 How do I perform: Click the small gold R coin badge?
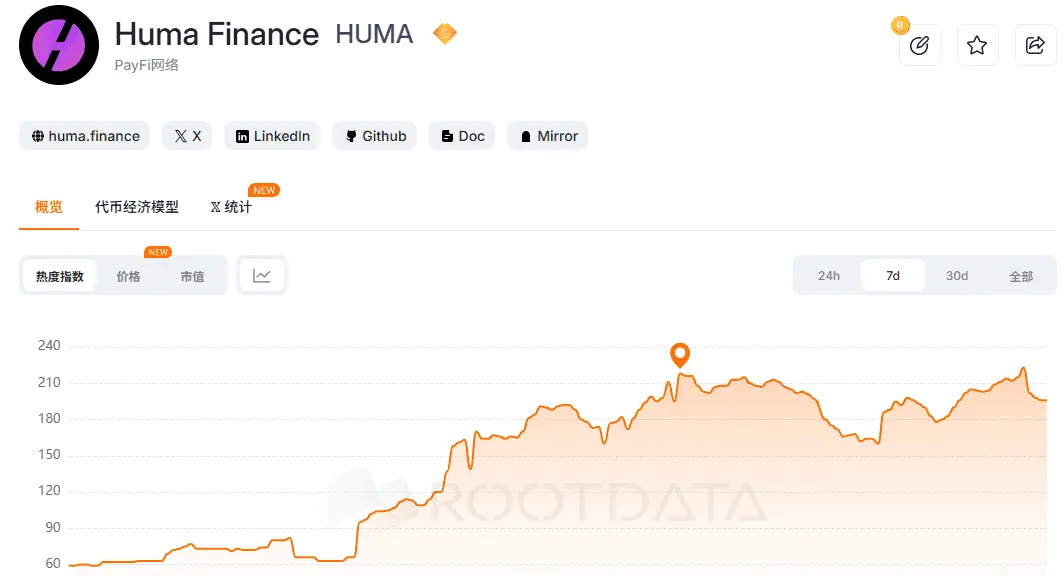coord(900,26)
